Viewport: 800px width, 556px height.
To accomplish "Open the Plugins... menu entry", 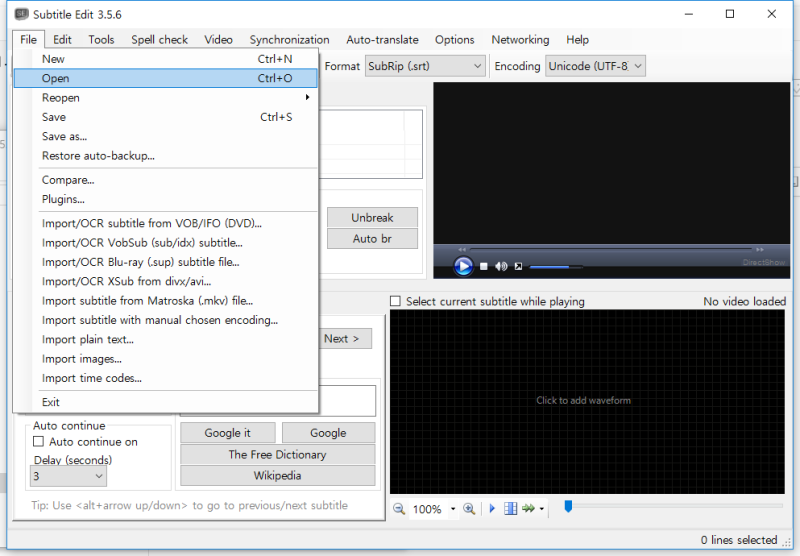I will pos(166,199).
